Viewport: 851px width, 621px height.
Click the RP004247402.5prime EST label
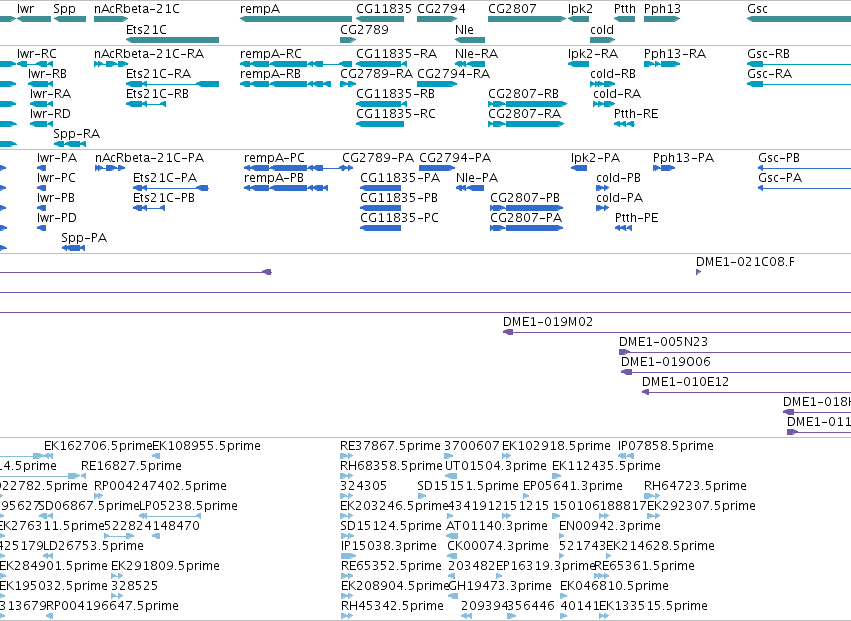(x=160, y=486)
